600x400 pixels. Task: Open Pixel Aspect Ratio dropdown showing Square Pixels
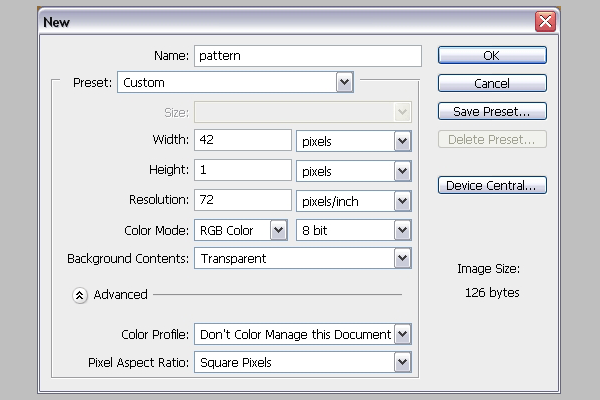(x=303, y=362)
